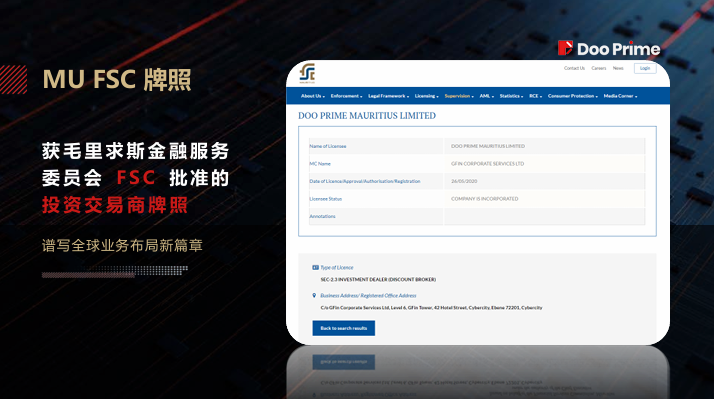
Task: Follow the Contact Us link
Action: [574, 68]
